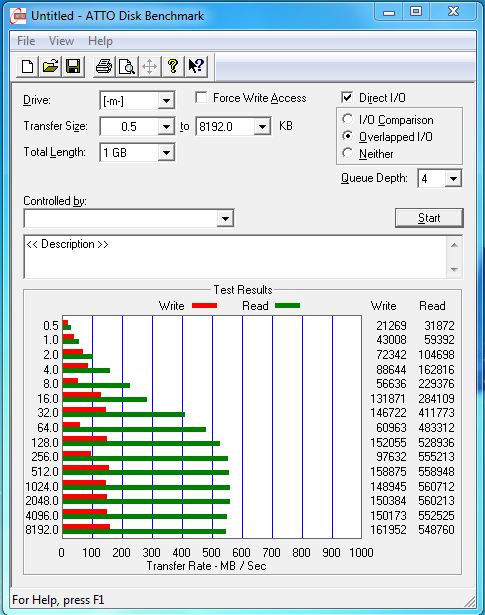Open the View menu
Viewport: 485px width, 615px height.
[x=62, y=41]
